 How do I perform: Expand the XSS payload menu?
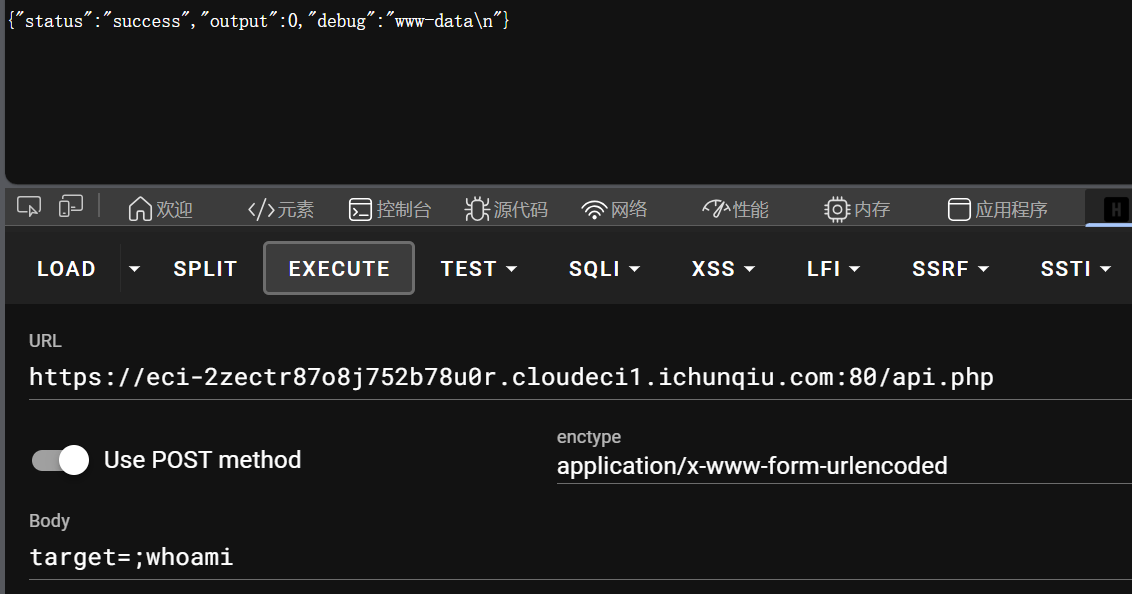point(723,269)
